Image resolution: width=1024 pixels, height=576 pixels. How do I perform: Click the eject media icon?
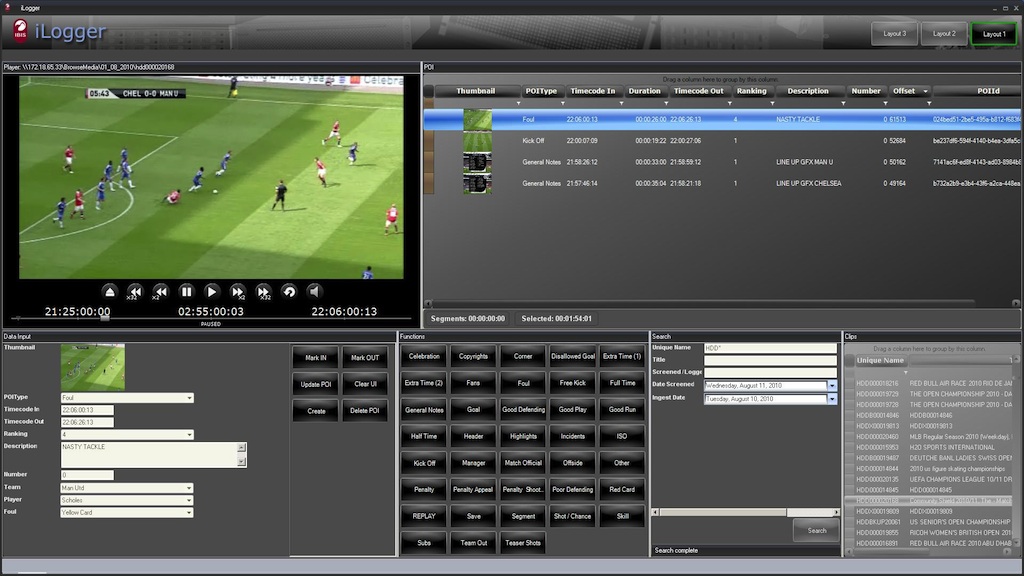[x=110, y=292]
